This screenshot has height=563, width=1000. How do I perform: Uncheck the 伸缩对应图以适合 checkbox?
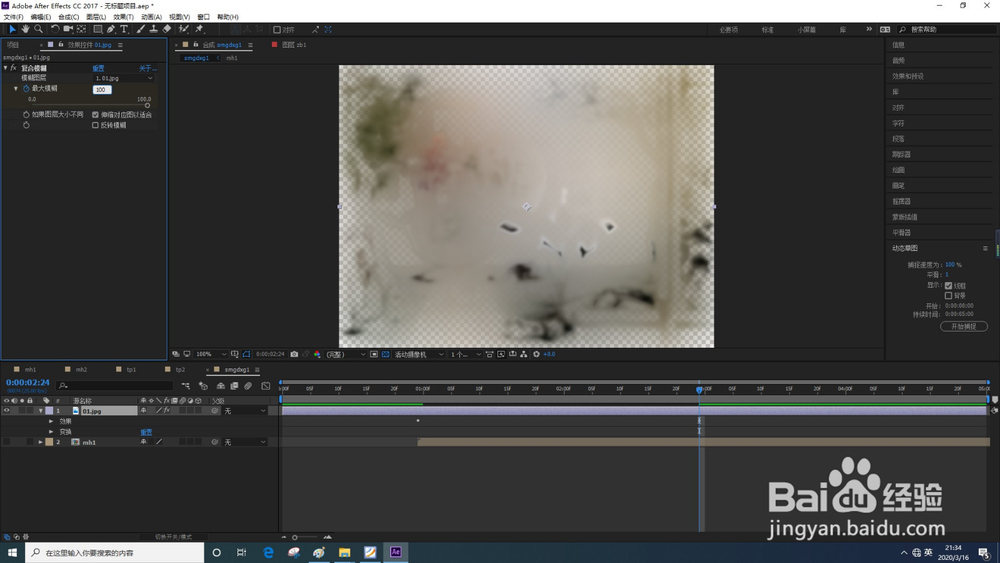96,115
